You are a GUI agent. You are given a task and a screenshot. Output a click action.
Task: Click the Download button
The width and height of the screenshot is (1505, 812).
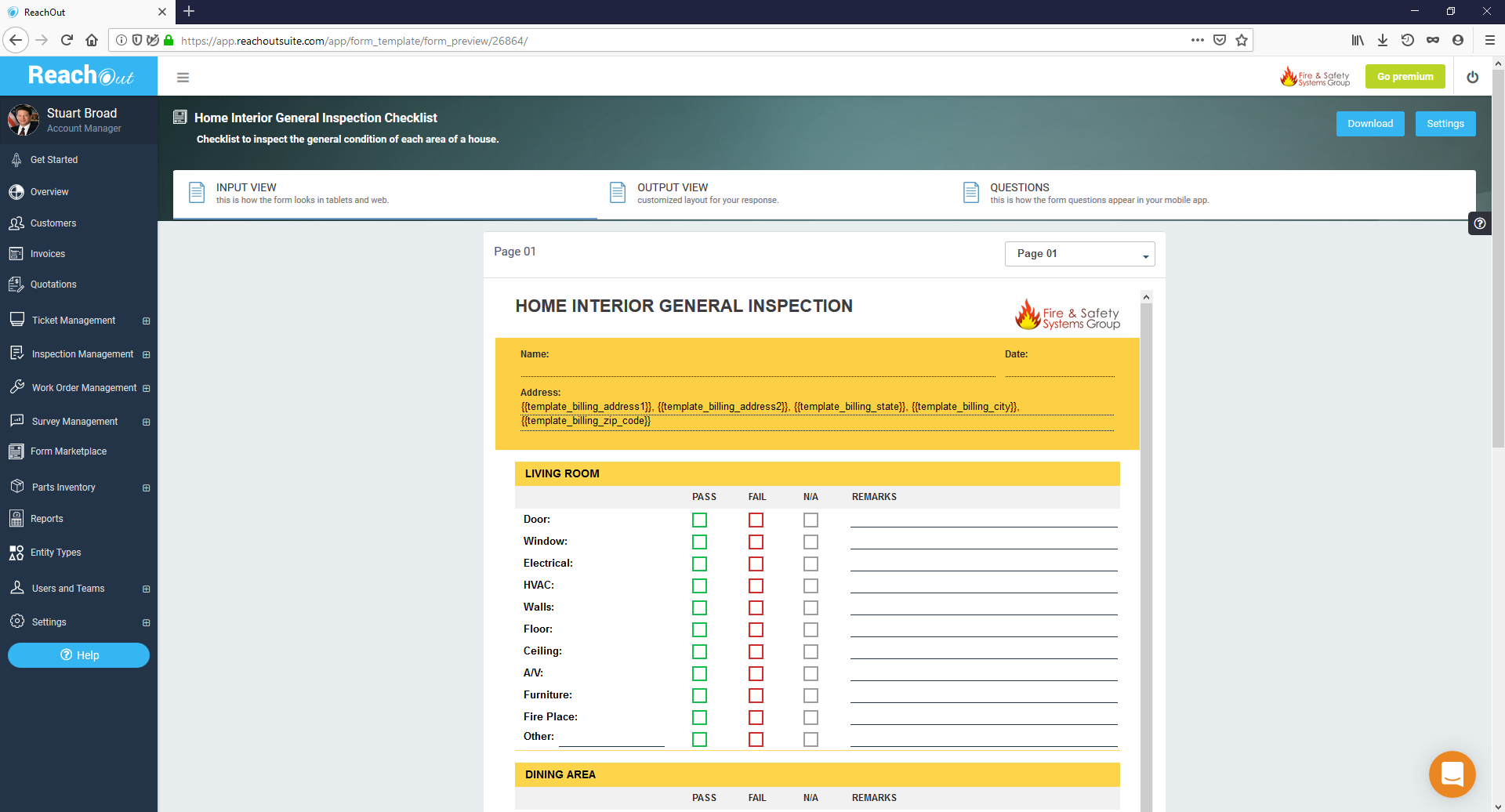(x=1370, y=124)
